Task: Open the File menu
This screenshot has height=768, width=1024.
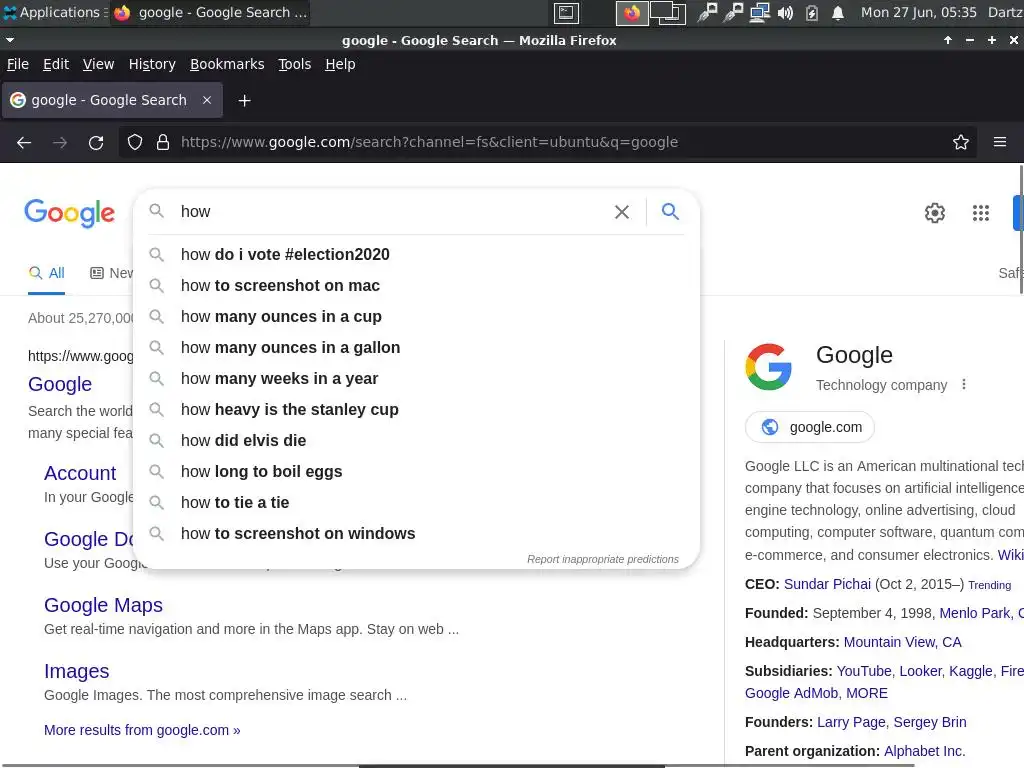Action: coord(18,64)
